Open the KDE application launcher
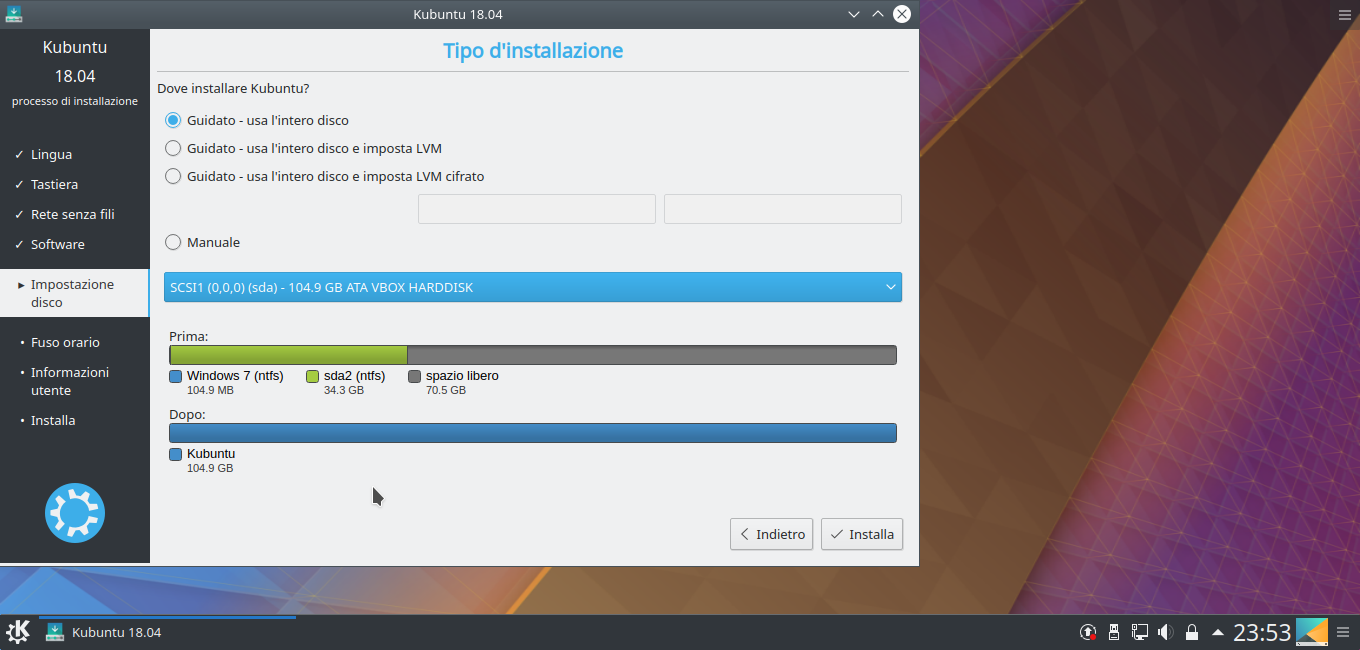 point(18,632)
